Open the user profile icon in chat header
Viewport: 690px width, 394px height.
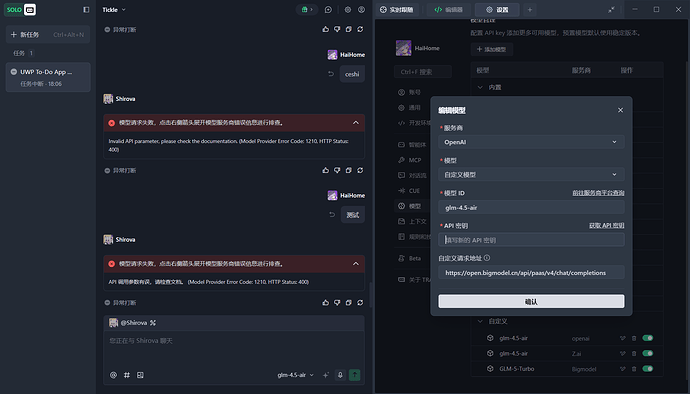tap(361, 10)
